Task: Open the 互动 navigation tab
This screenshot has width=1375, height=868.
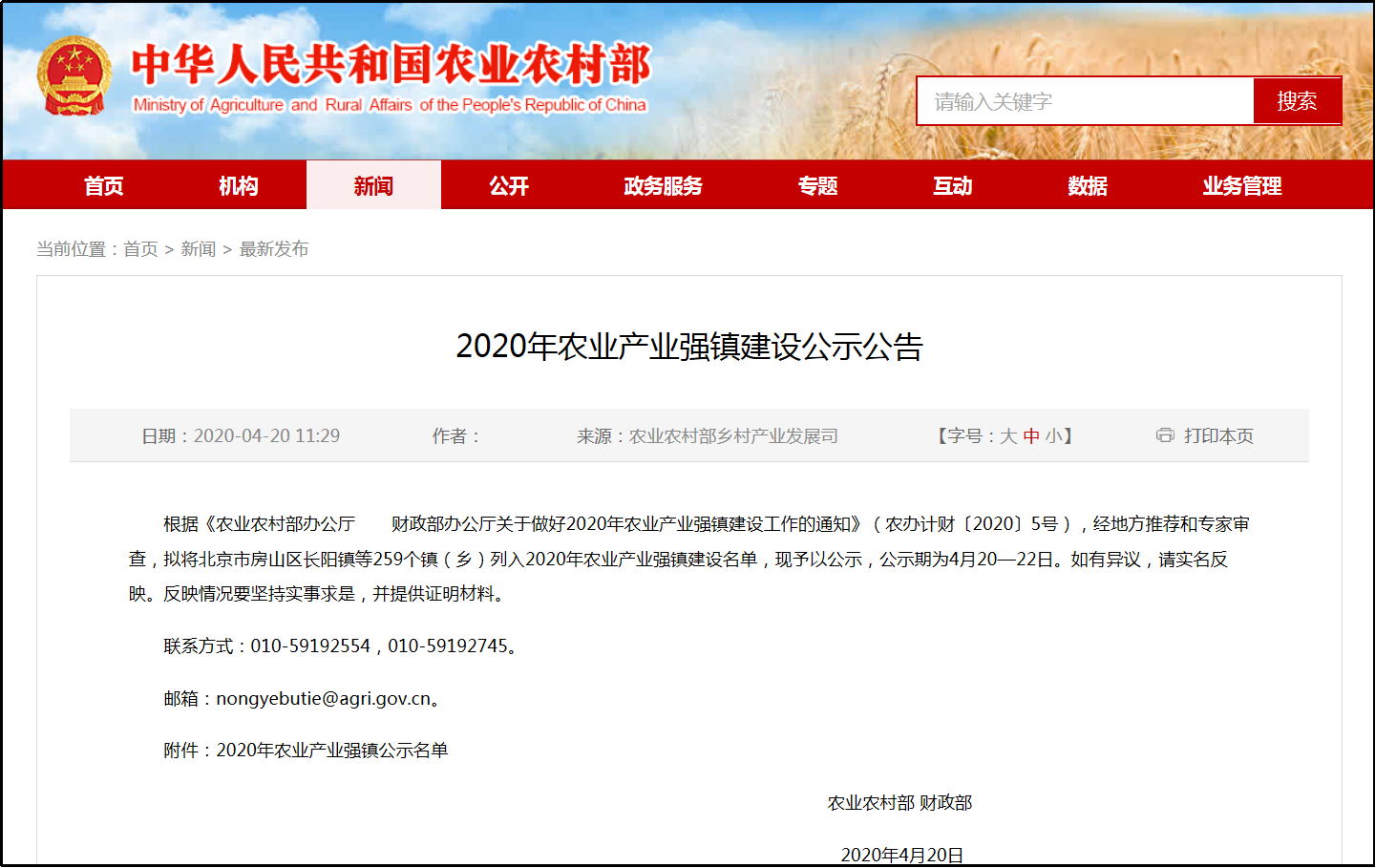Action: coord(953,185)
